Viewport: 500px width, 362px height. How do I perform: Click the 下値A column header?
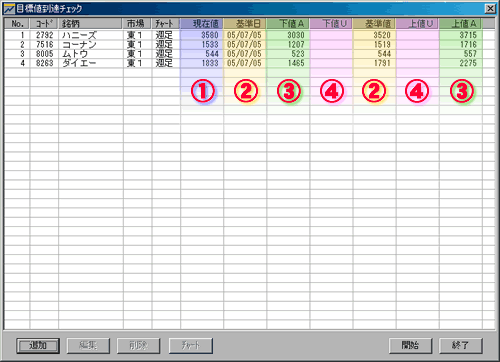point(288,24)
